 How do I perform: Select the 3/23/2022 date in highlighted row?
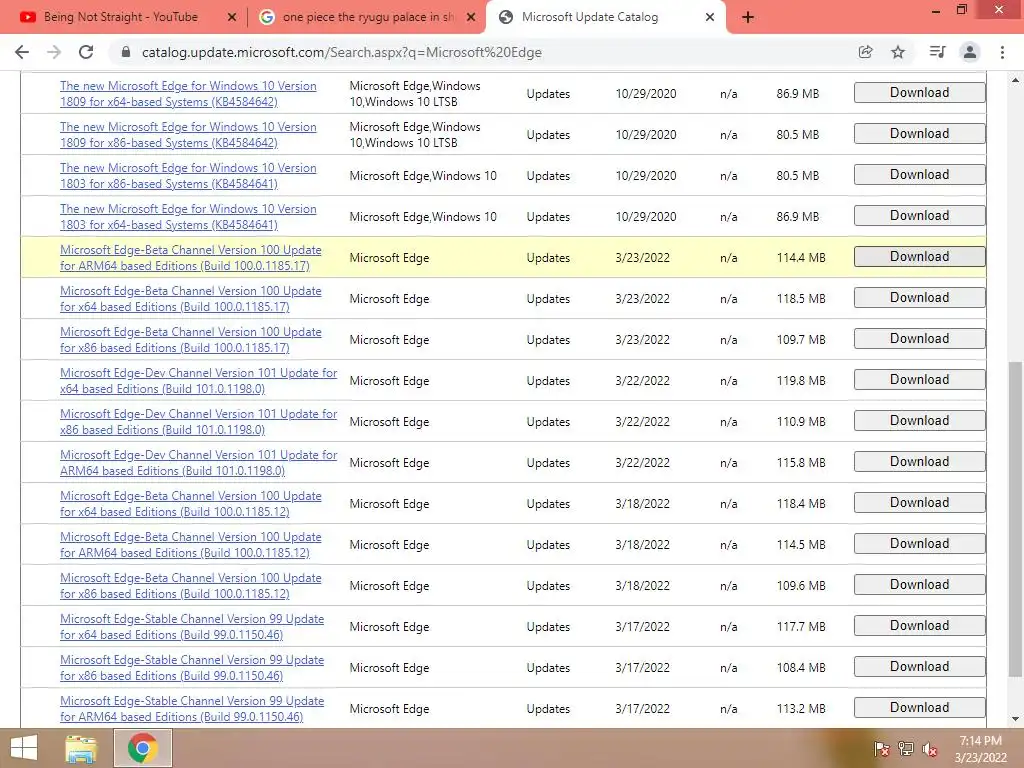click(x=643, y=258)
